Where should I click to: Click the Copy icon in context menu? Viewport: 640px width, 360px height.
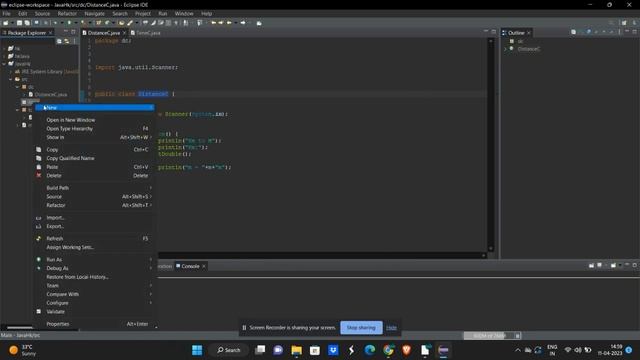[x=39, y=149]
